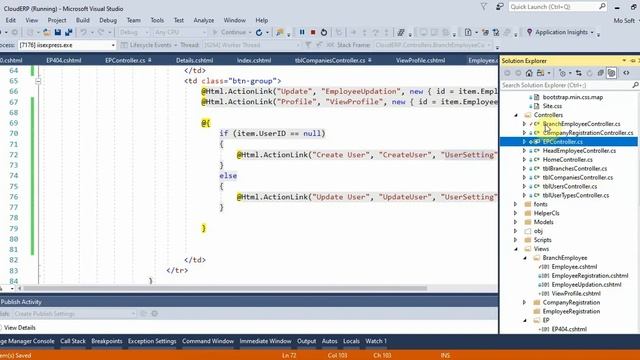This screenshot has width=640, height=360.
Task: Switch to the ViewProfile.cshtml tab
Action: (420, 60)
